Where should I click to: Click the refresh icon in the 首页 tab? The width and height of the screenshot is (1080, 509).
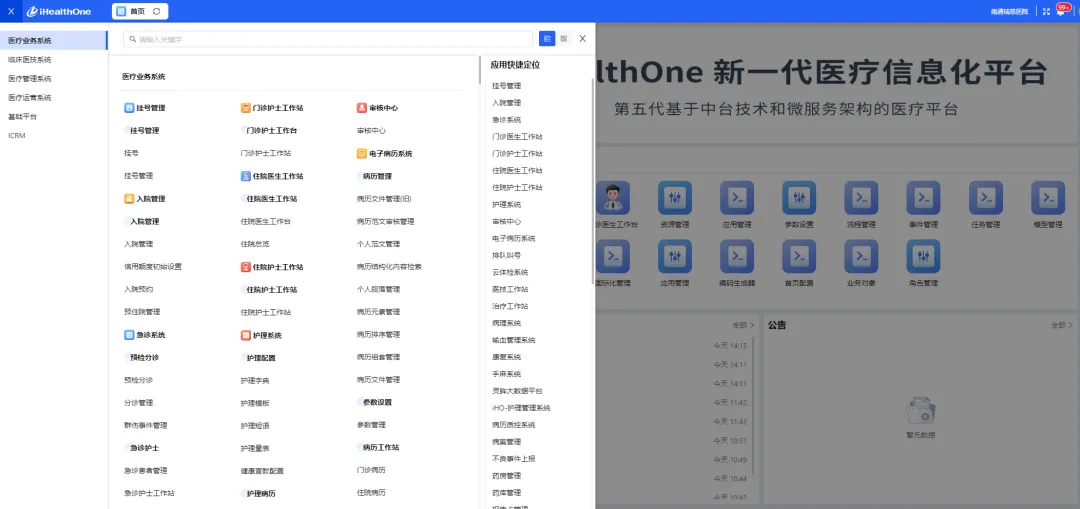(x=156, y=11)
